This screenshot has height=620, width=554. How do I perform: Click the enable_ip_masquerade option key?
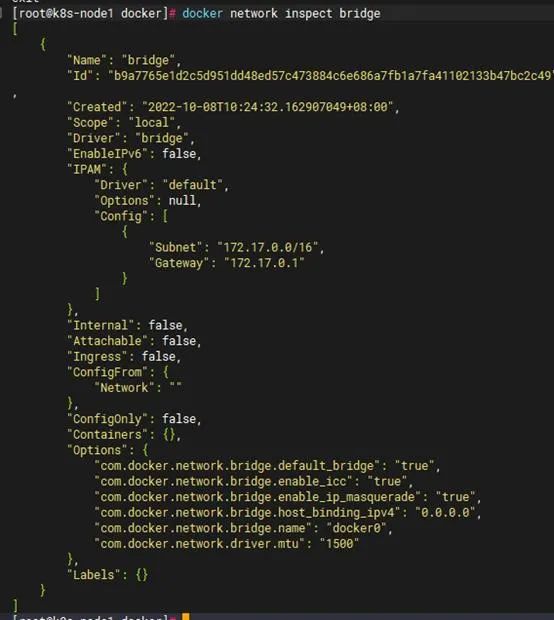coord(257,497)
